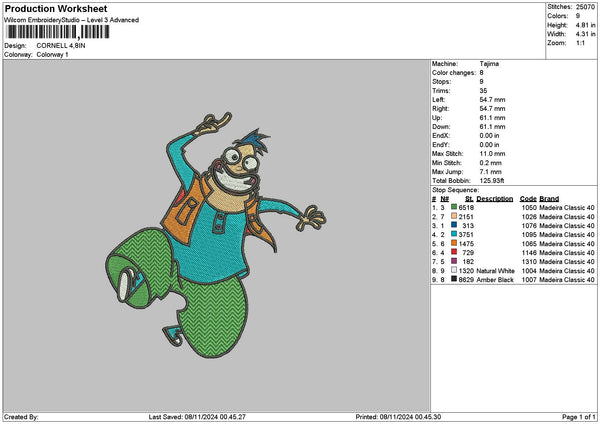The height and width of the screenshot is (424, 600).
Task: Click the beige swatch beside stitch count 2151
Action: 454,216
